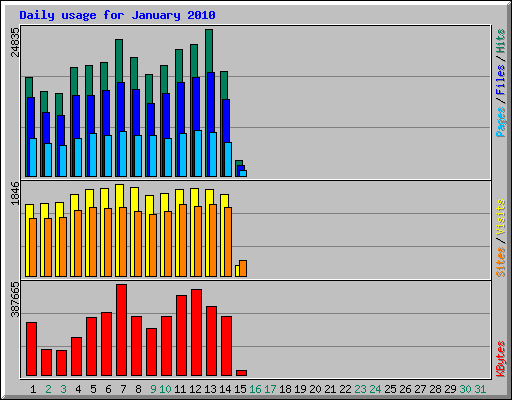Viewport: 512px width, 400px height.
Task: Click the red KBytes bar for day 1
Action: [x=31, y=349]
